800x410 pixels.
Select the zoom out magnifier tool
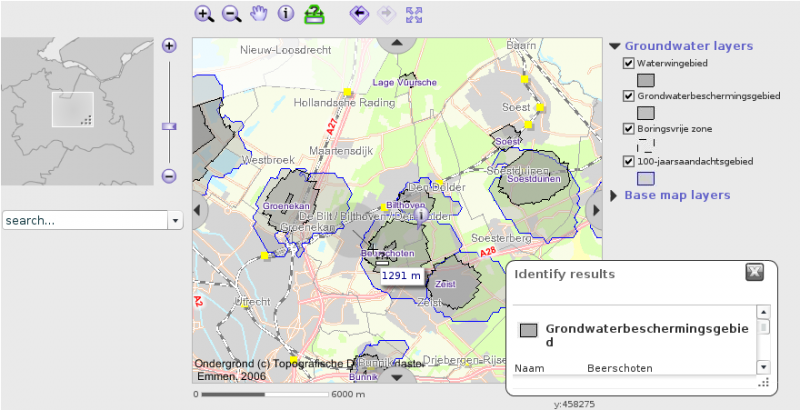click(x=231, y=14)
